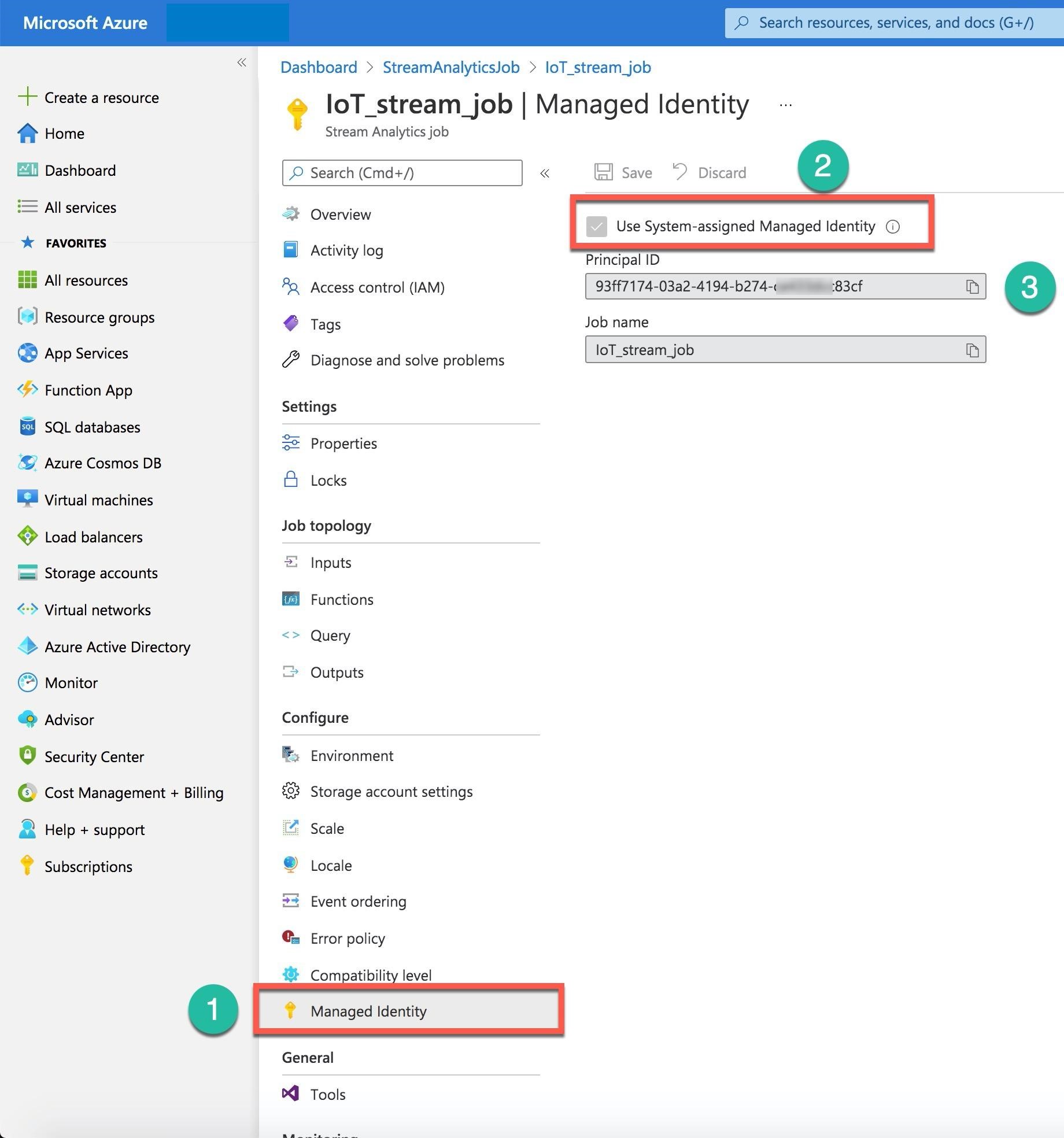Collapse the resource menu with double chevron
Screen dimensions: 1064x1138
tap(545, 173)
